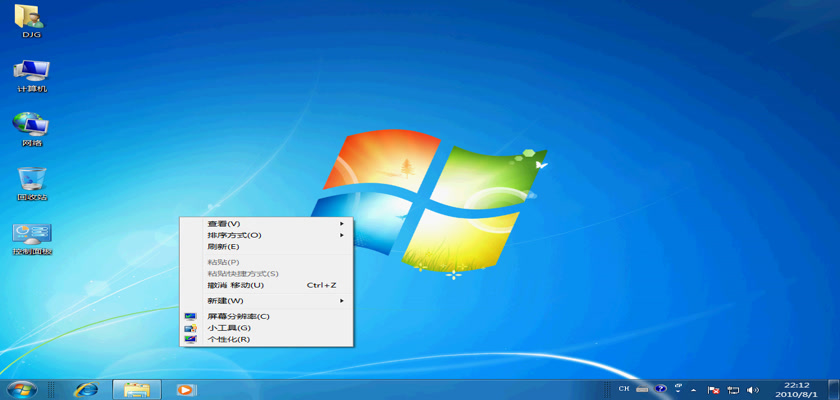Launch Windows Media Player from taskbar
The height and width of the screenshot is (400, 840).
[x=186, y=389]
